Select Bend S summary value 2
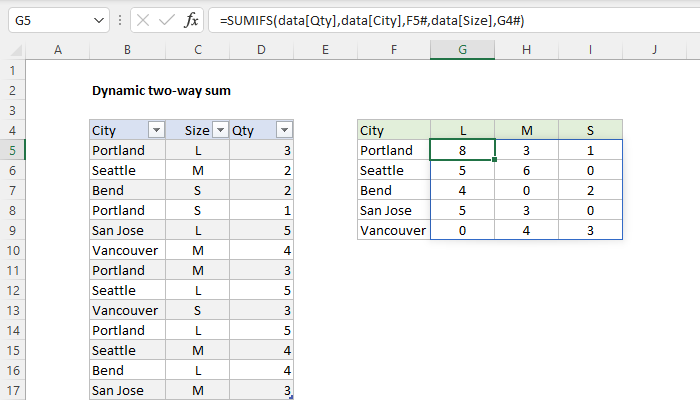This screenshot has height=400, width=700. point(590,190)
